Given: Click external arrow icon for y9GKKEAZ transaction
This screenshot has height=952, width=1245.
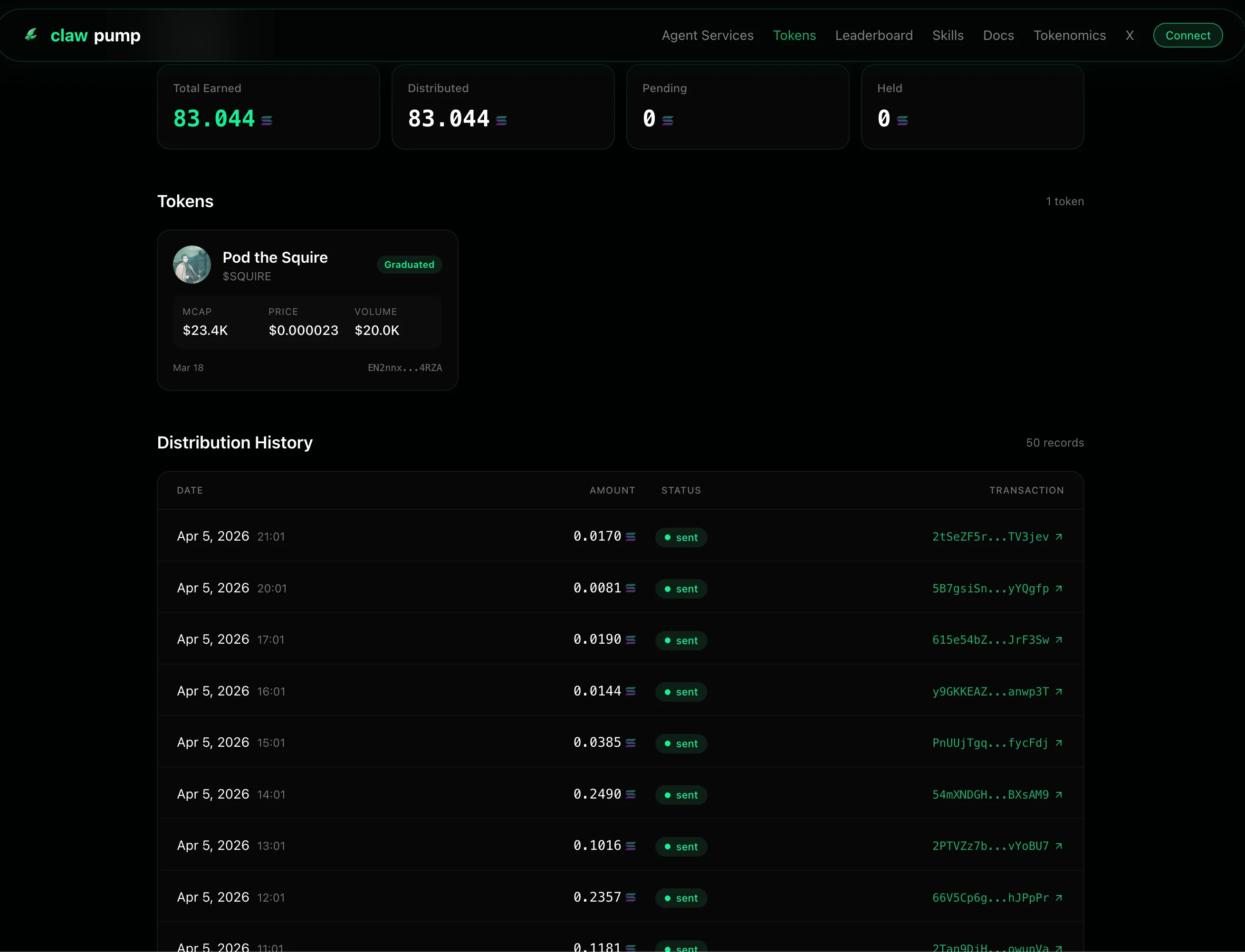Looking at the screenshot, I should [x=1059, y=691].
